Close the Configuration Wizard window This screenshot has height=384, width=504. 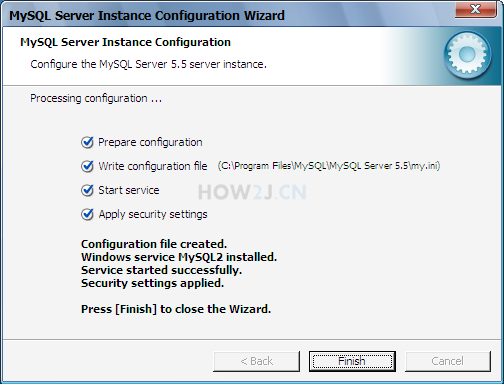[476, 9]
